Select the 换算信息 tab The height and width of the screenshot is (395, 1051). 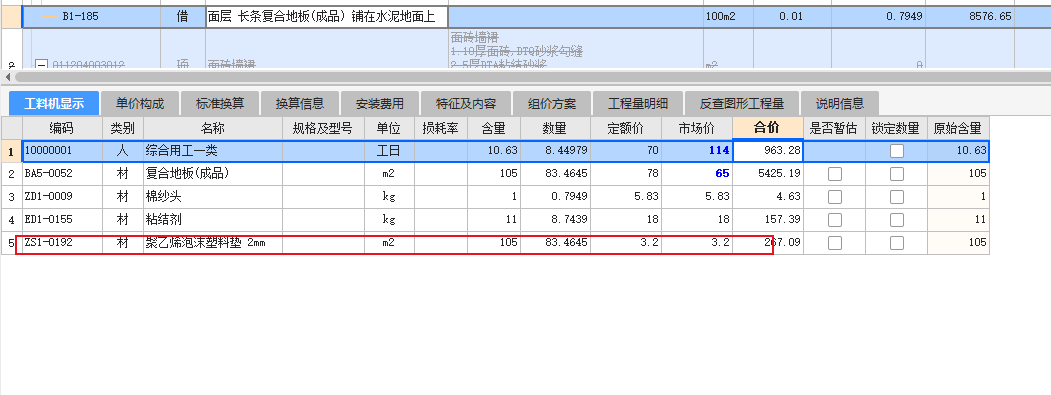click(x=300, y=104)
